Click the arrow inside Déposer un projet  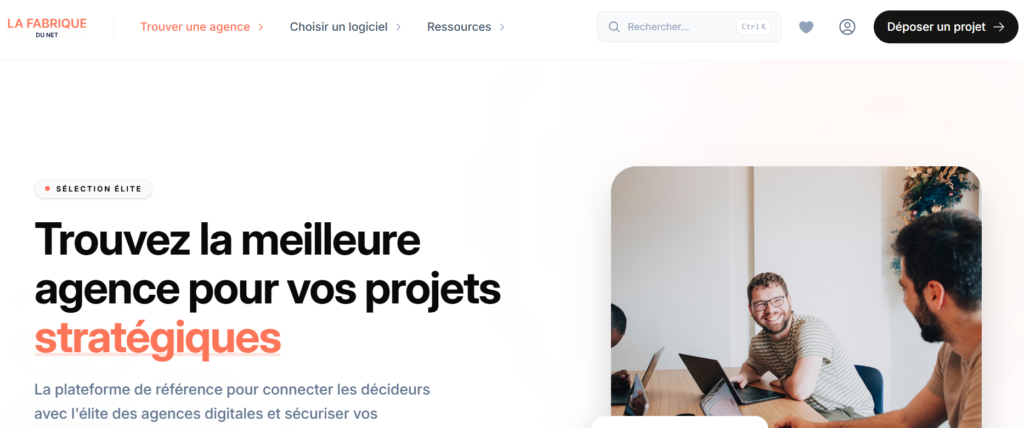tap(999, 27)
